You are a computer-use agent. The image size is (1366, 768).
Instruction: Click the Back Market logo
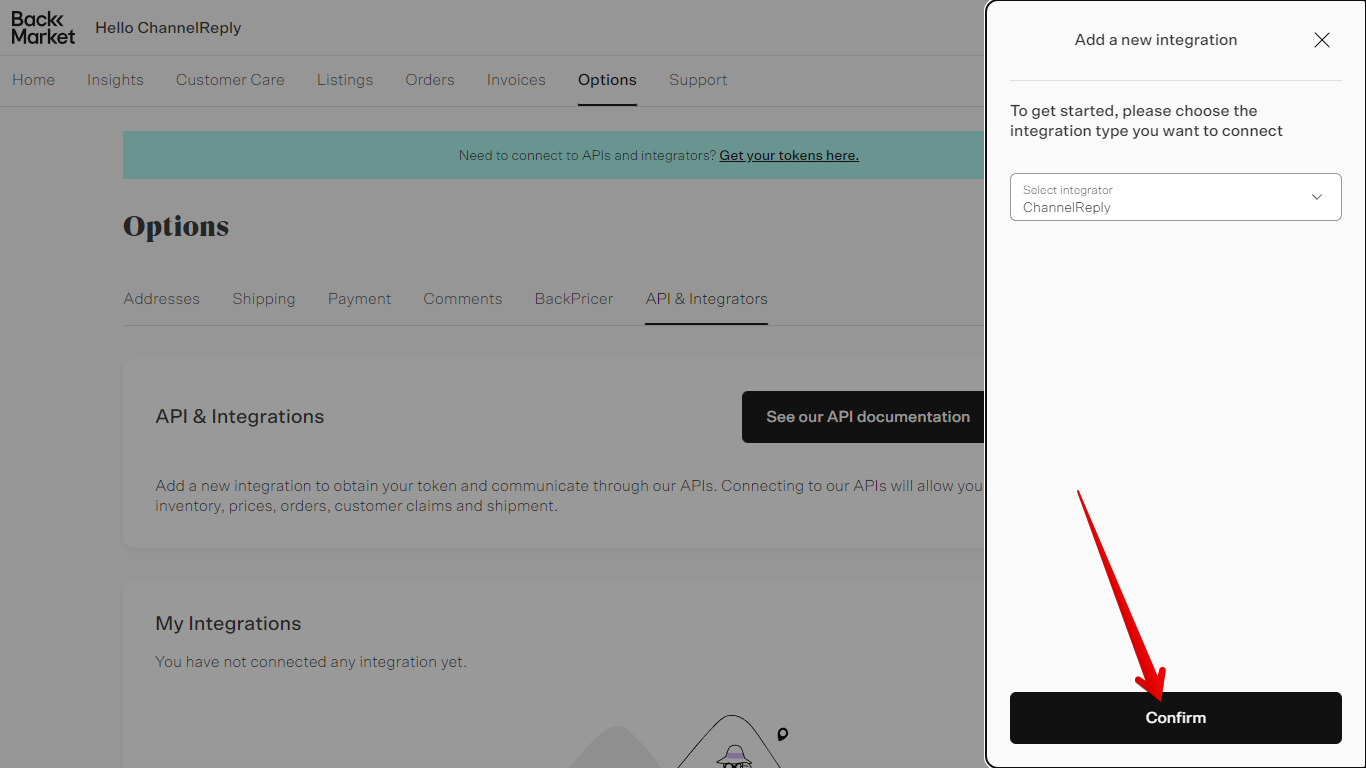tap(43, 28)
